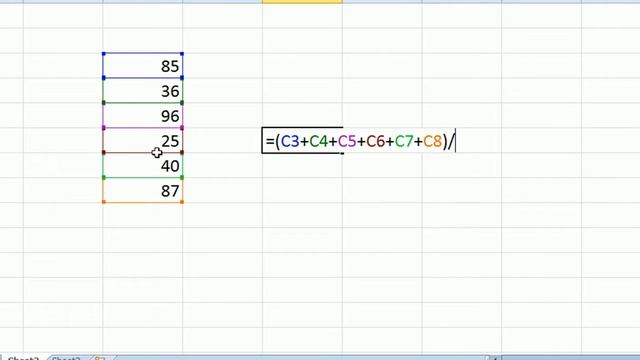Screen dimensions: 640x360
Task: Select the cell containing 85
Action: coord(142,66)
